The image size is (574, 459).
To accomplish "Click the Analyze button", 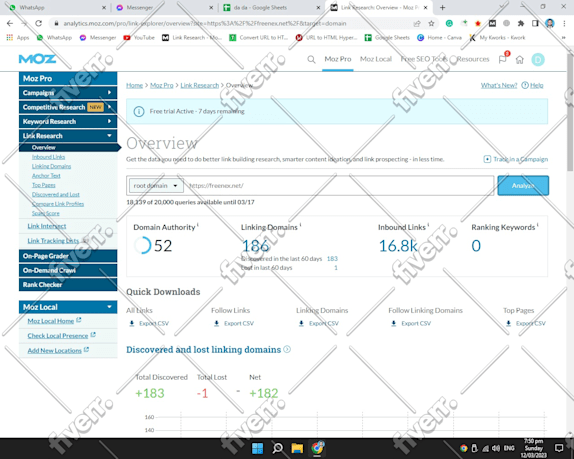I will [x=523, y=186].
